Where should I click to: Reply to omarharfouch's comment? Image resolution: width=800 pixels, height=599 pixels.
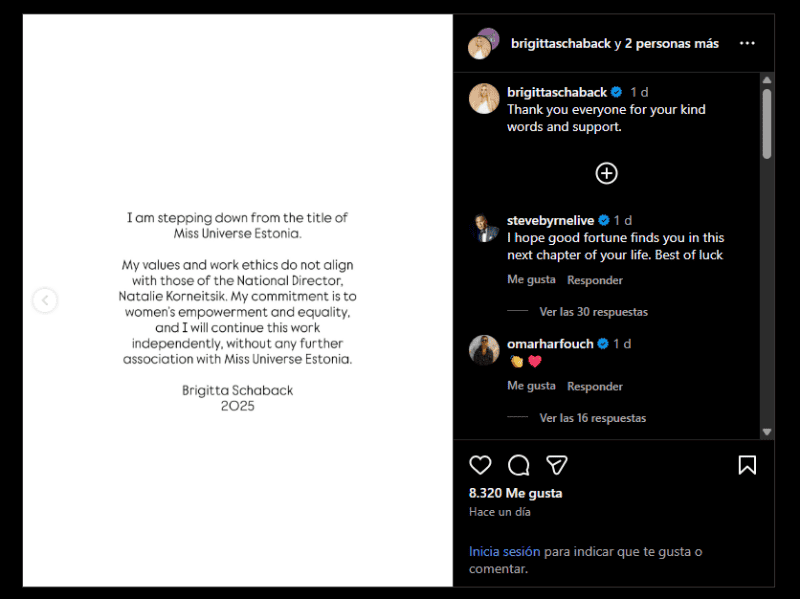point(595,386)
